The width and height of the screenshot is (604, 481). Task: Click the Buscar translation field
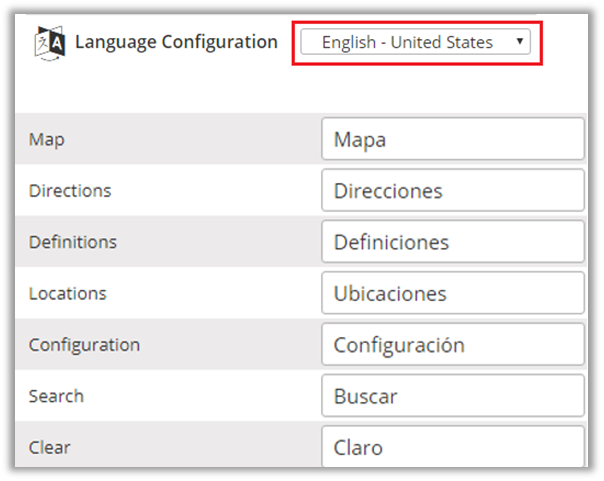452,396
